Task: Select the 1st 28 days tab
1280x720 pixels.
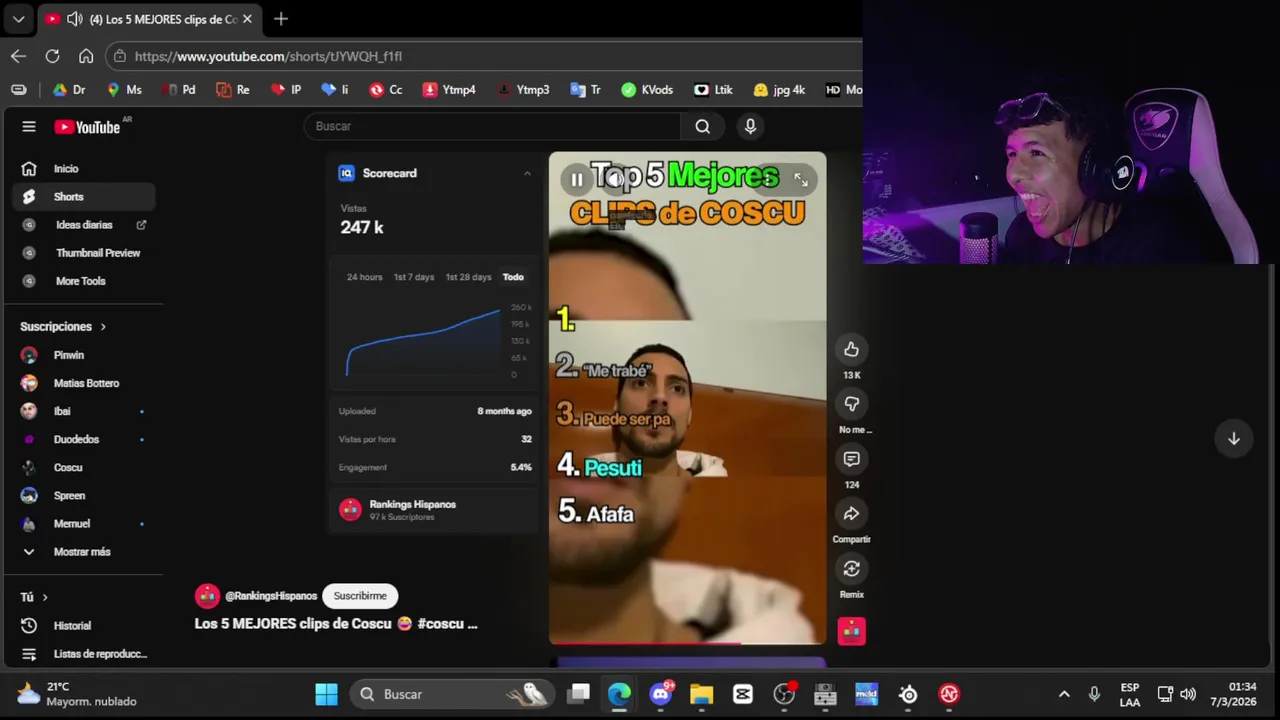Action: [468, 277]
